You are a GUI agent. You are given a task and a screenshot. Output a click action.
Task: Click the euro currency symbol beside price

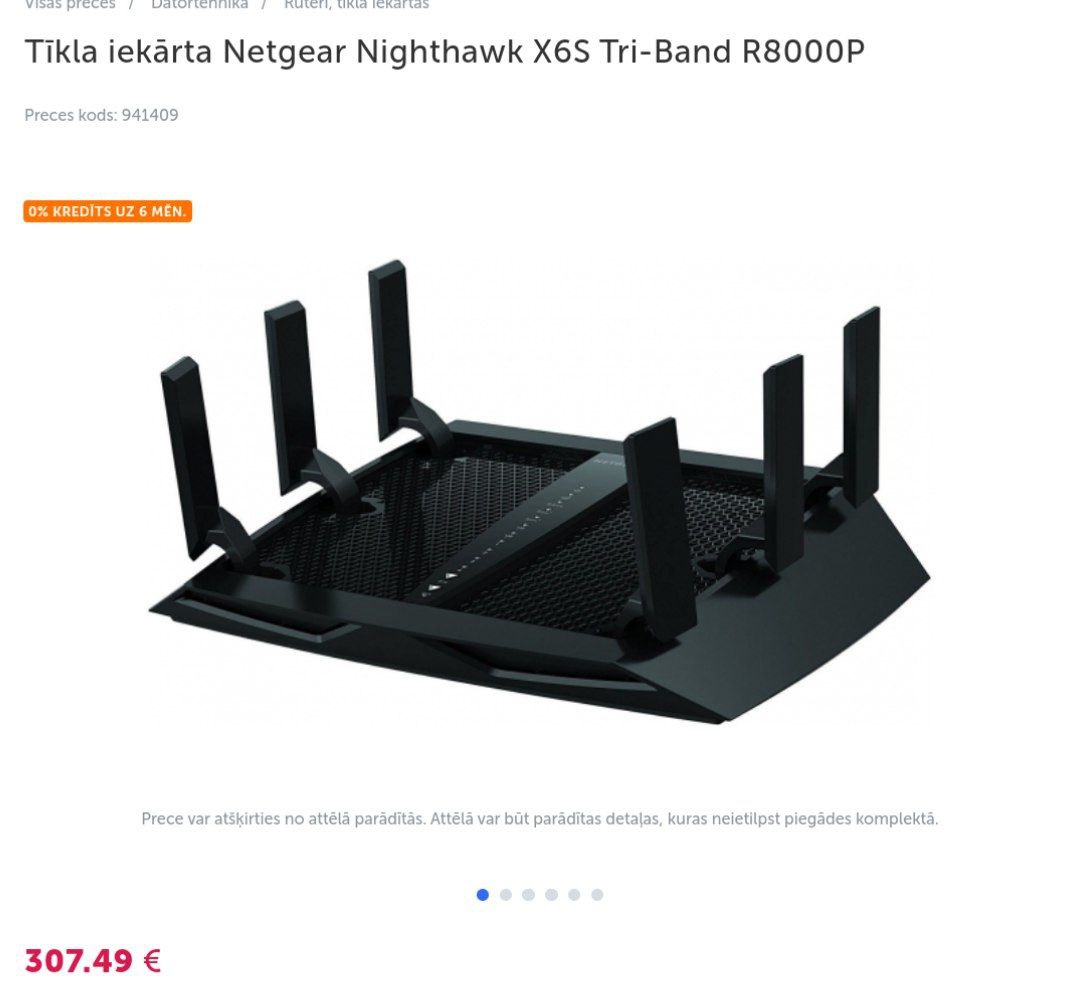[152, 960]
